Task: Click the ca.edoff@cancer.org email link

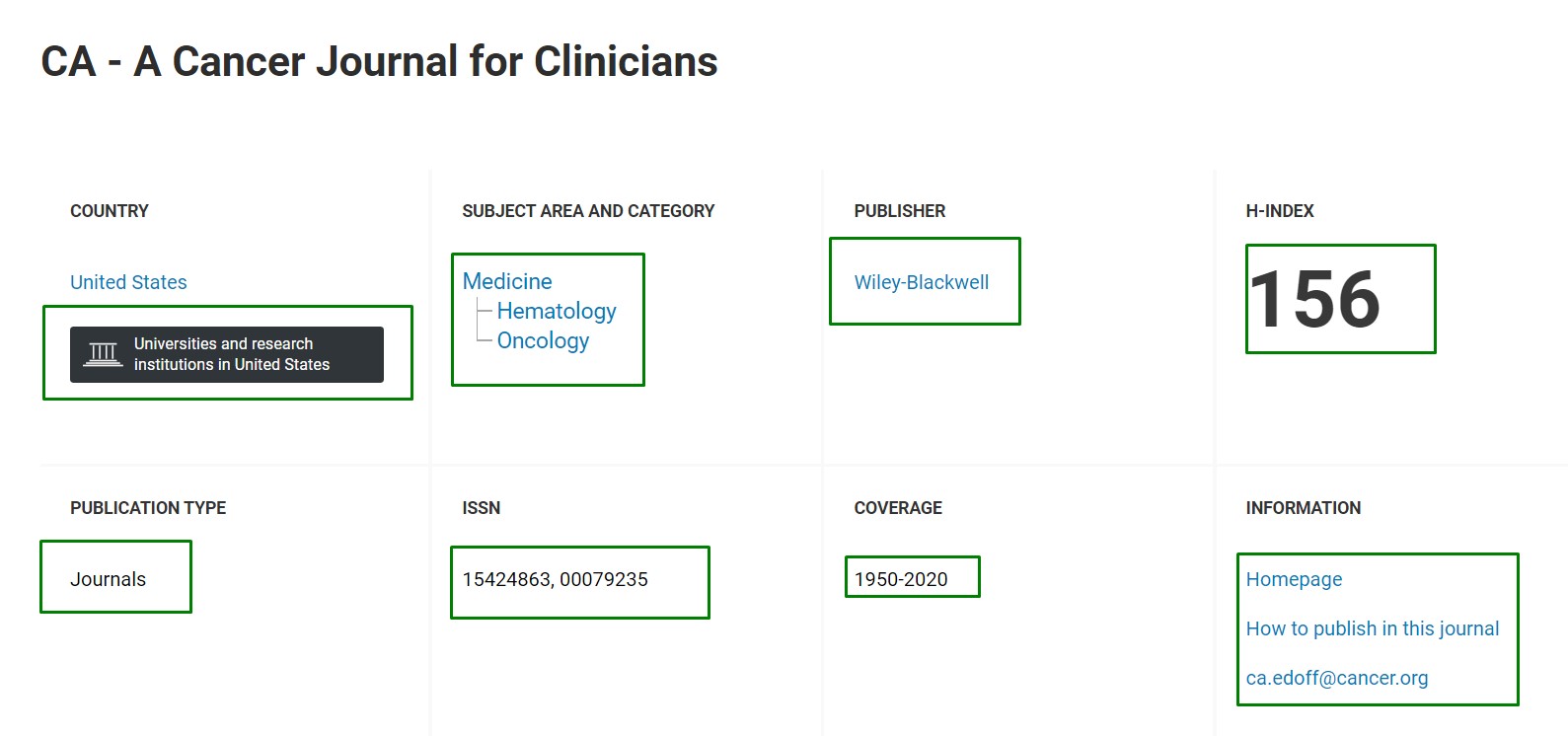Action: [x=1337, y=678]
